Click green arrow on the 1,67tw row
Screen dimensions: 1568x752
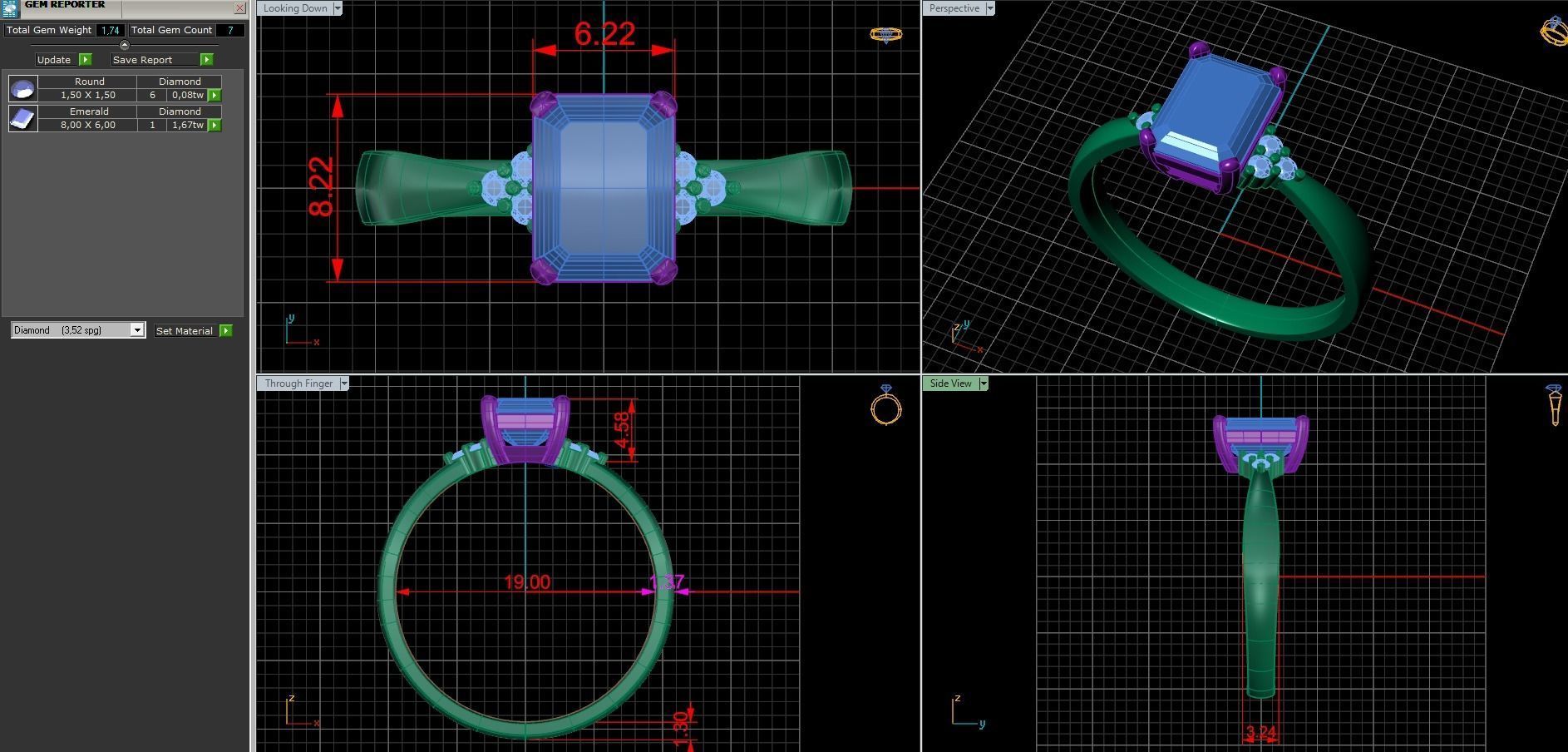point(214,126)
